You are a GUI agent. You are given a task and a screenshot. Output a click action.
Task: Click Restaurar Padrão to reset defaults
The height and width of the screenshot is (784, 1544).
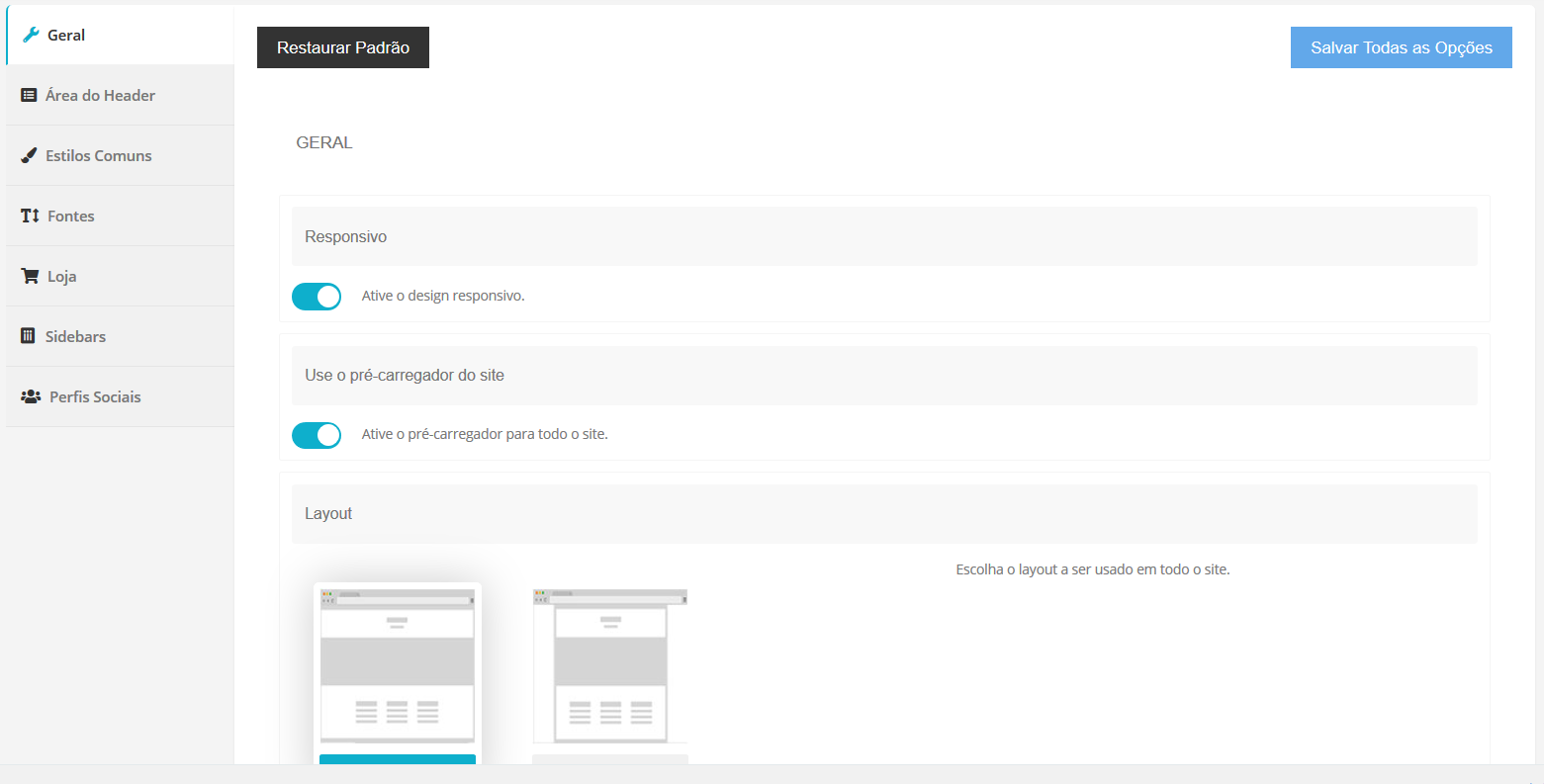tap(342, 46)
